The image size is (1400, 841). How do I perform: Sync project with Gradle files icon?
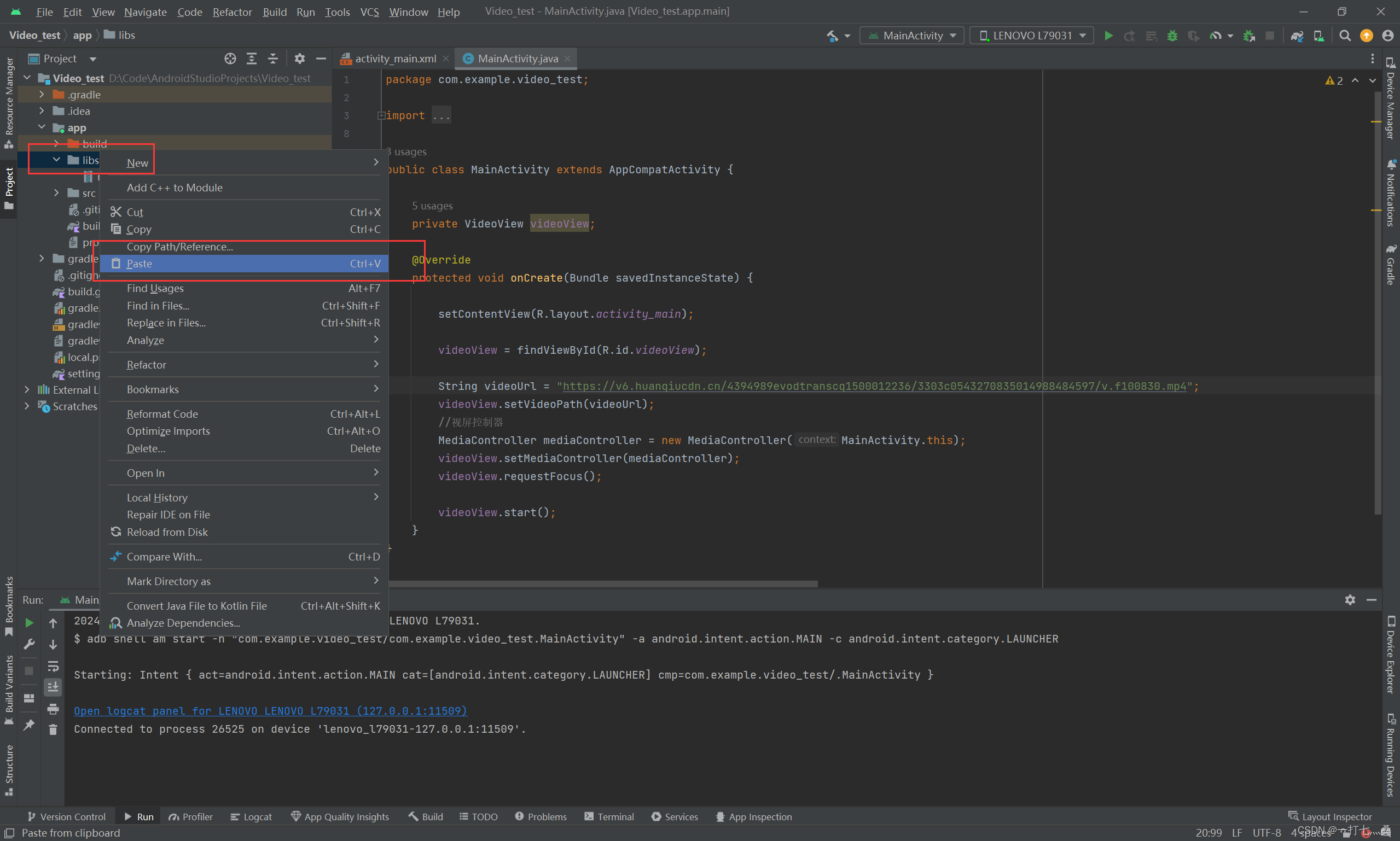point(1297,36)
